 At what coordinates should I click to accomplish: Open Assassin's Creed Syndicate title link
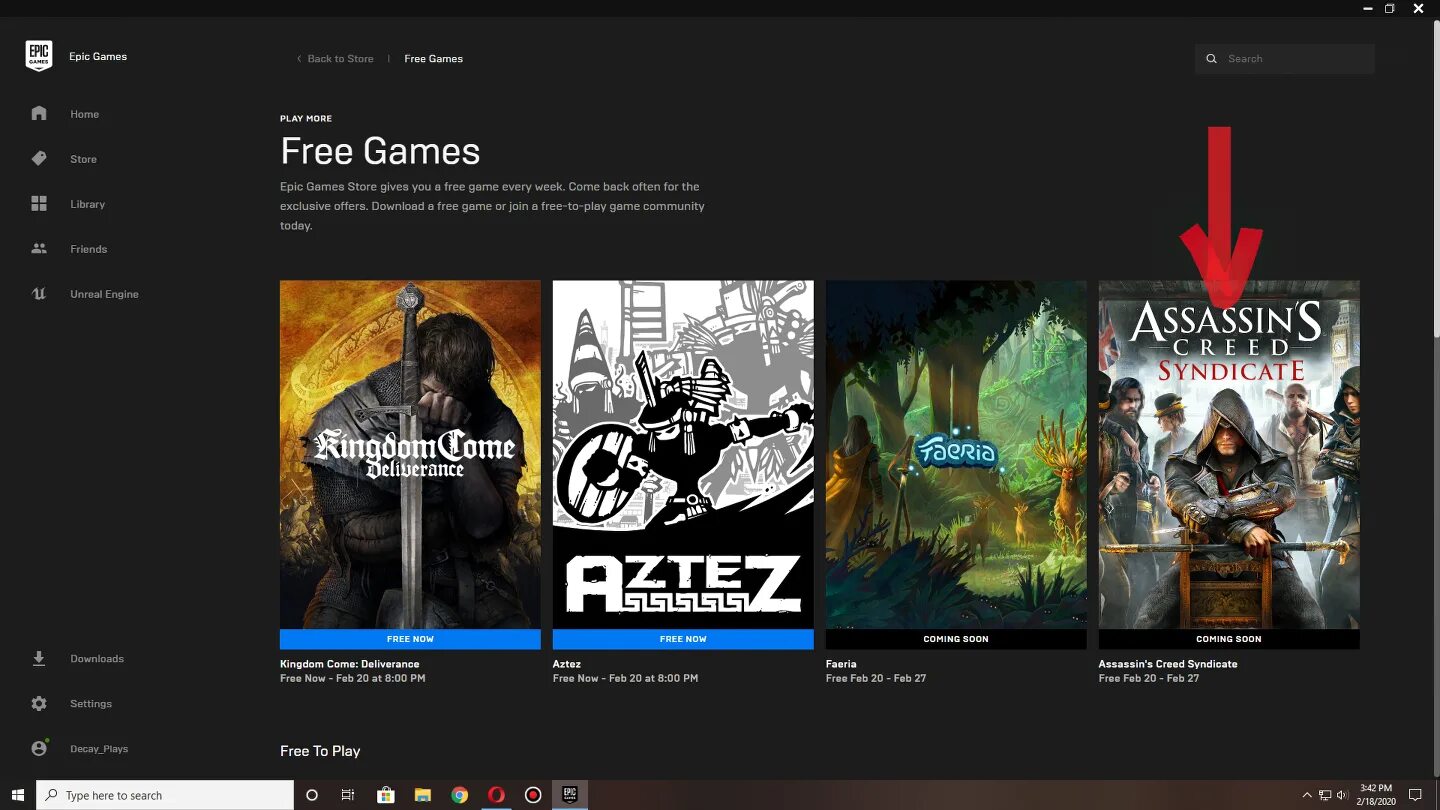click(x=1168, y=664)
